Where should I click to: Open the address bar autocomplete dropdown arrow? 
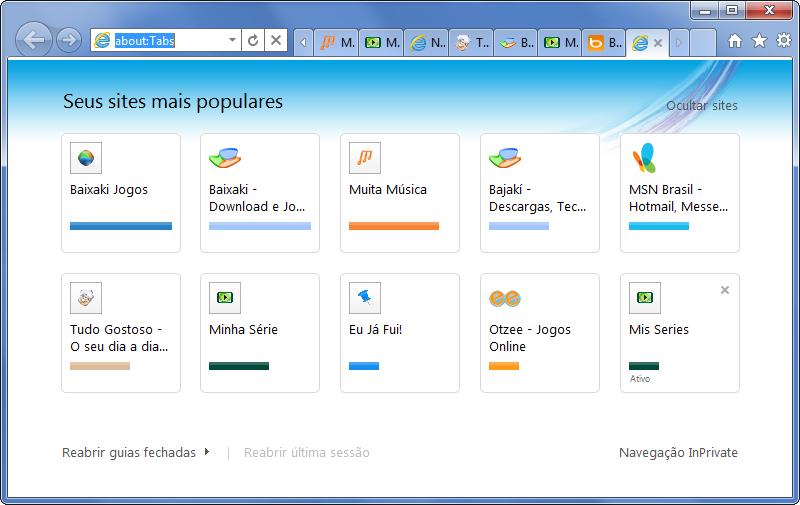[232, 40]
